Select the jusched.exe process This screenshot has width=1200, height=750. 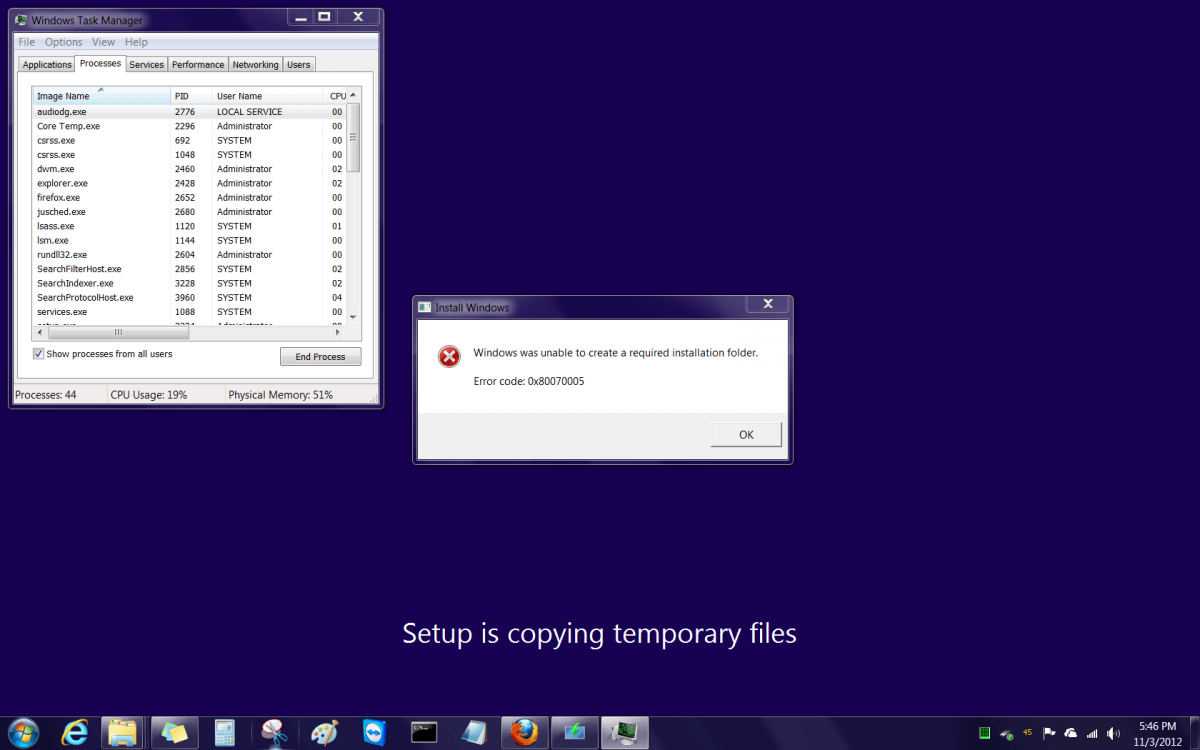click(x=190, y=212)
